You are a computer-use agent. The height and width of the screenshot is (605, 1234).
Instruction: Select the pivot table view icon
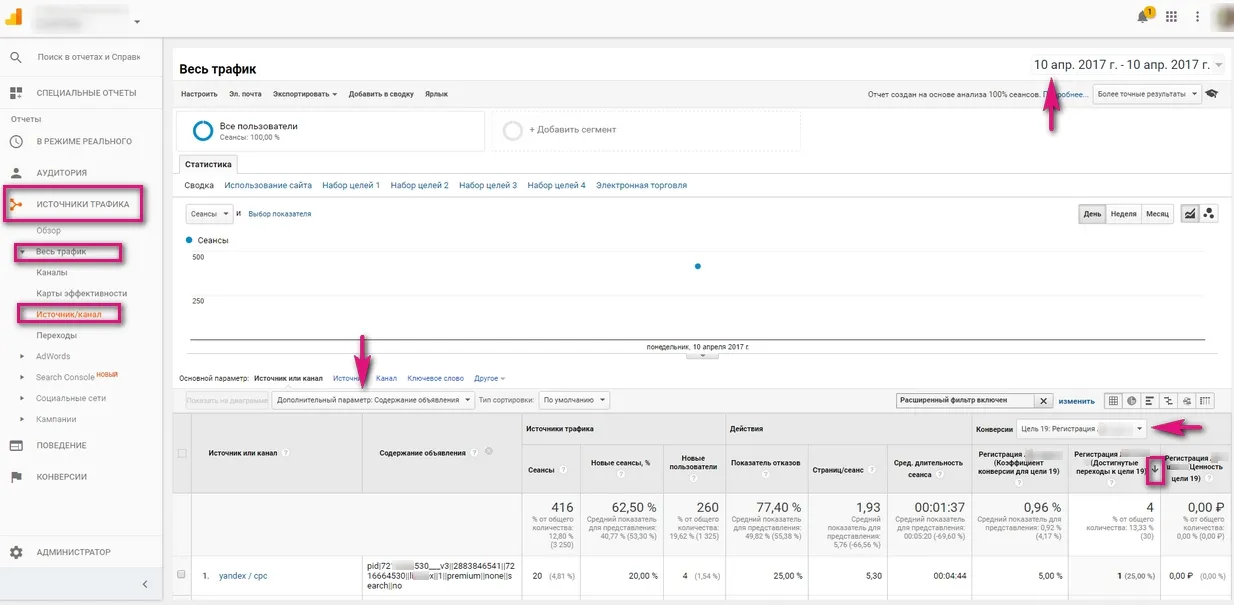click(x=1205, y=401)
